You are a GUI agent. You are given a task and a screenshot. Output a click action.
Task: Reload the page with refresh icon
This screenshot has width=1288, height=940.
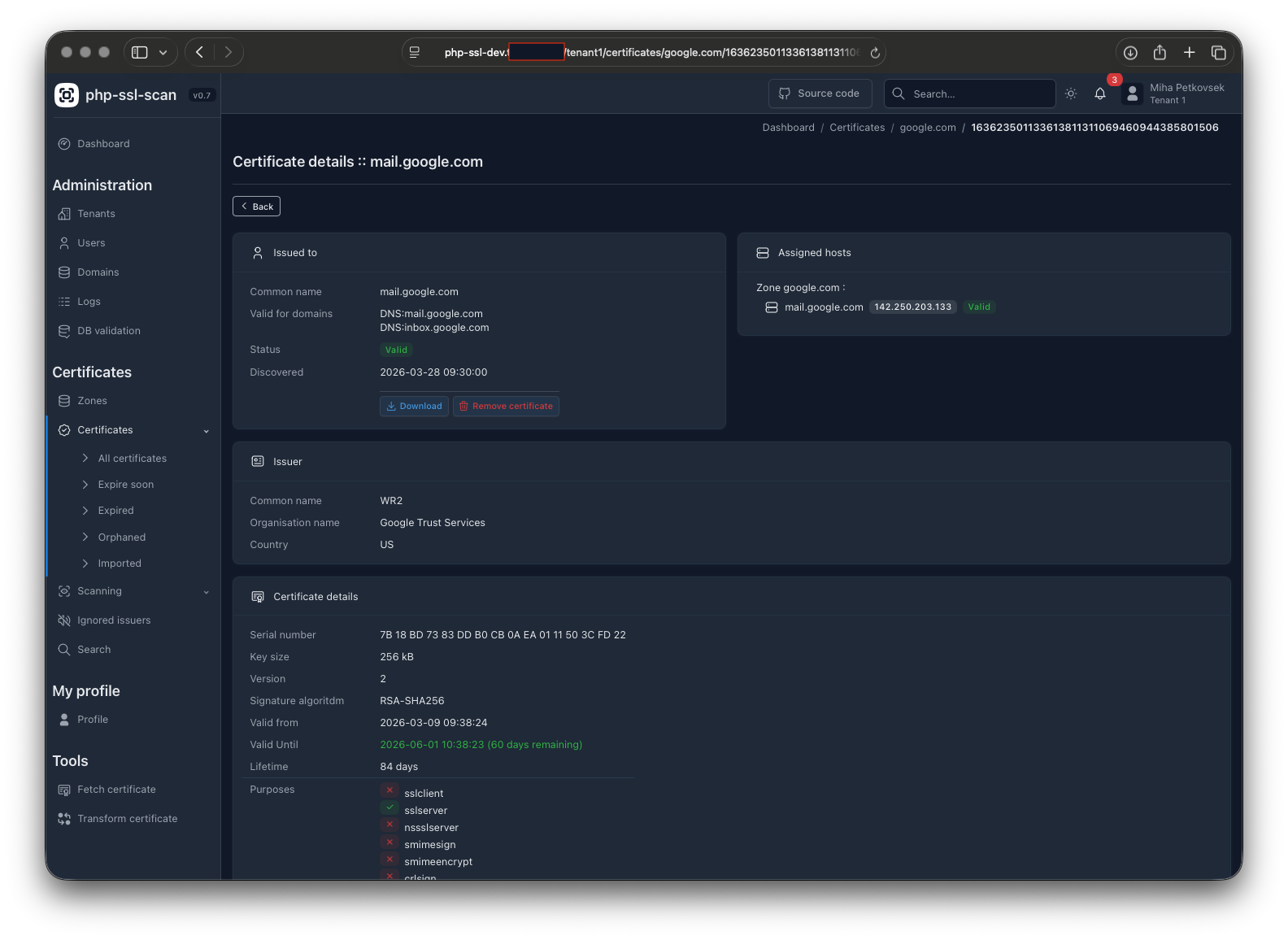click(x=875, y=53)
